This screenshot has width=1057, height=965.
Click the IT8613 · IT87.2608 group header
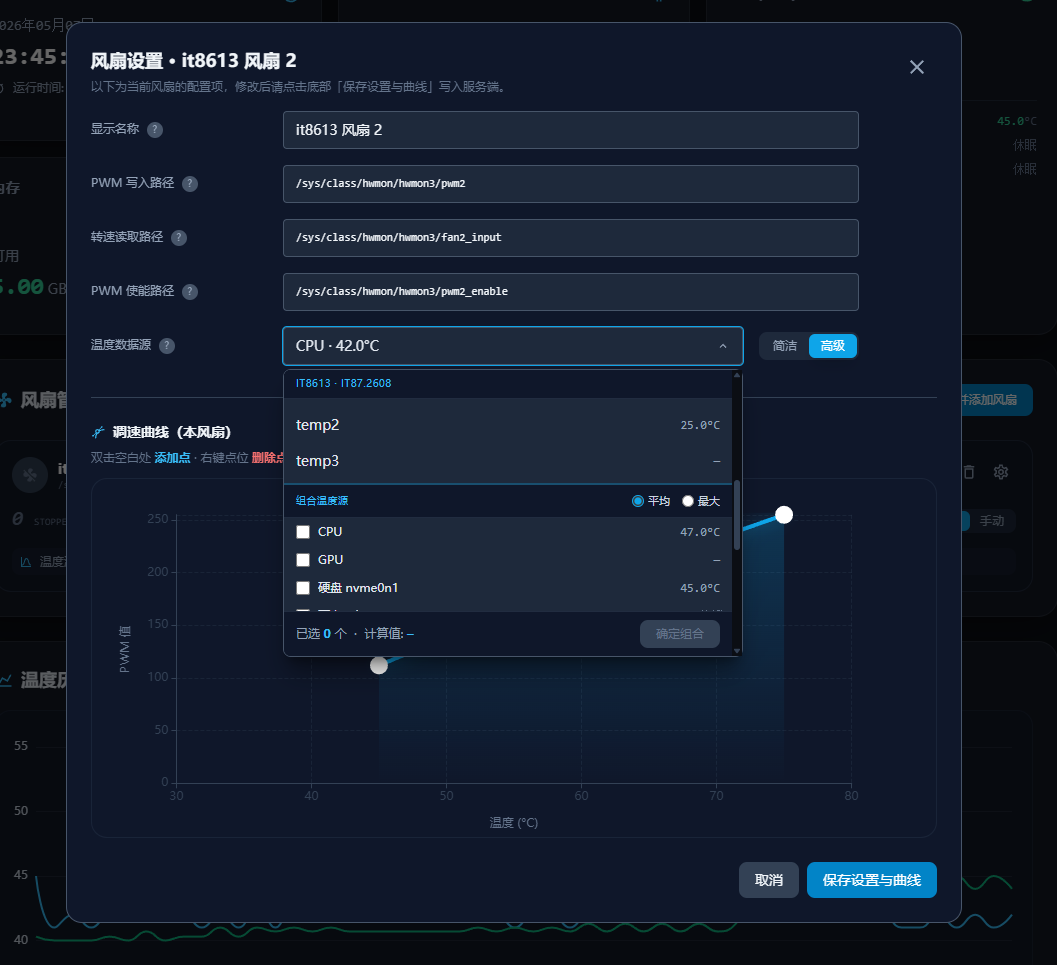click(343, 383)
